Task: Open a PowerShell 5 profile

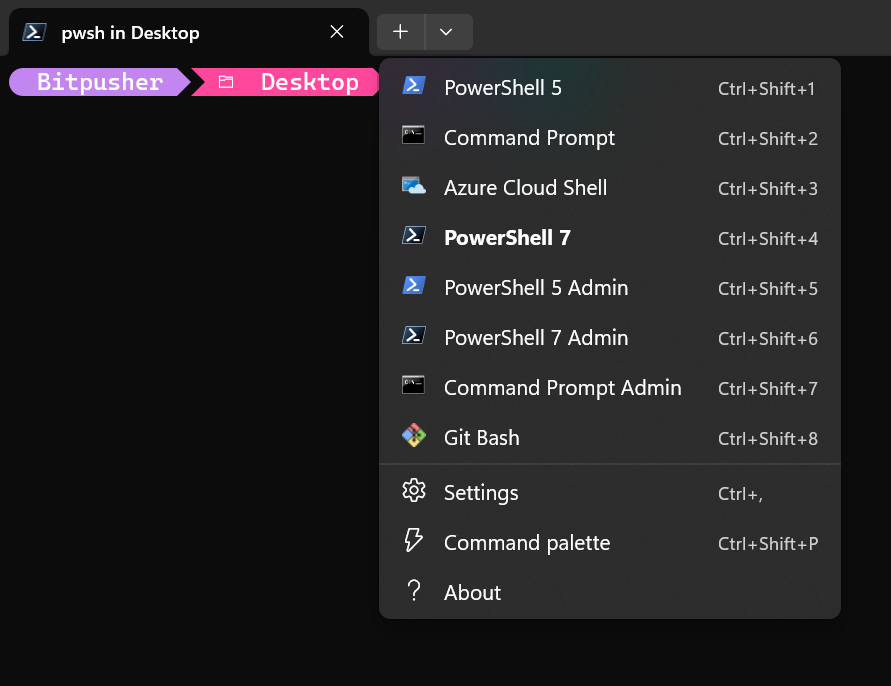Action: pyautogui.click(x=610, y=88)
